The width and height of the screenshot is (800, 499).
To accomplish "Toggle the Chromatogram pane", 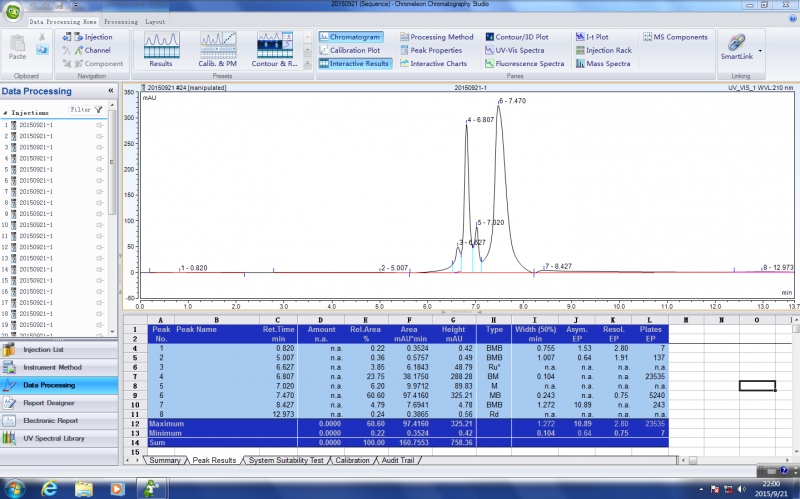I will click(x=350, y=37).
